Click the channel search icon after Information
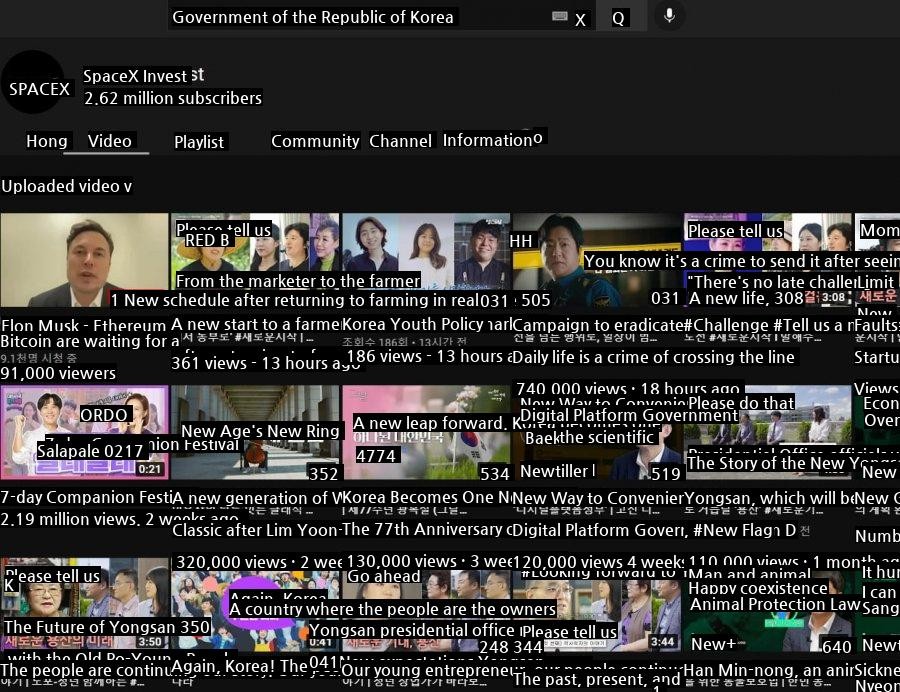The width and height of the screenshot is (900, 692). pos(538,137)
